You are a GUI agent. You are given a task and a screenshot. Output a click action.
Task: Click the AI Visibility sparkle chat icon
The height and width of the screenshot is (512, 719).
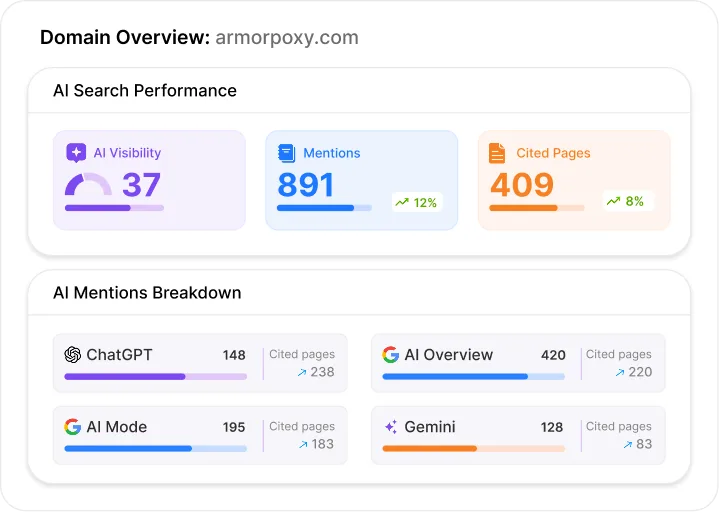tap(76, 153)
